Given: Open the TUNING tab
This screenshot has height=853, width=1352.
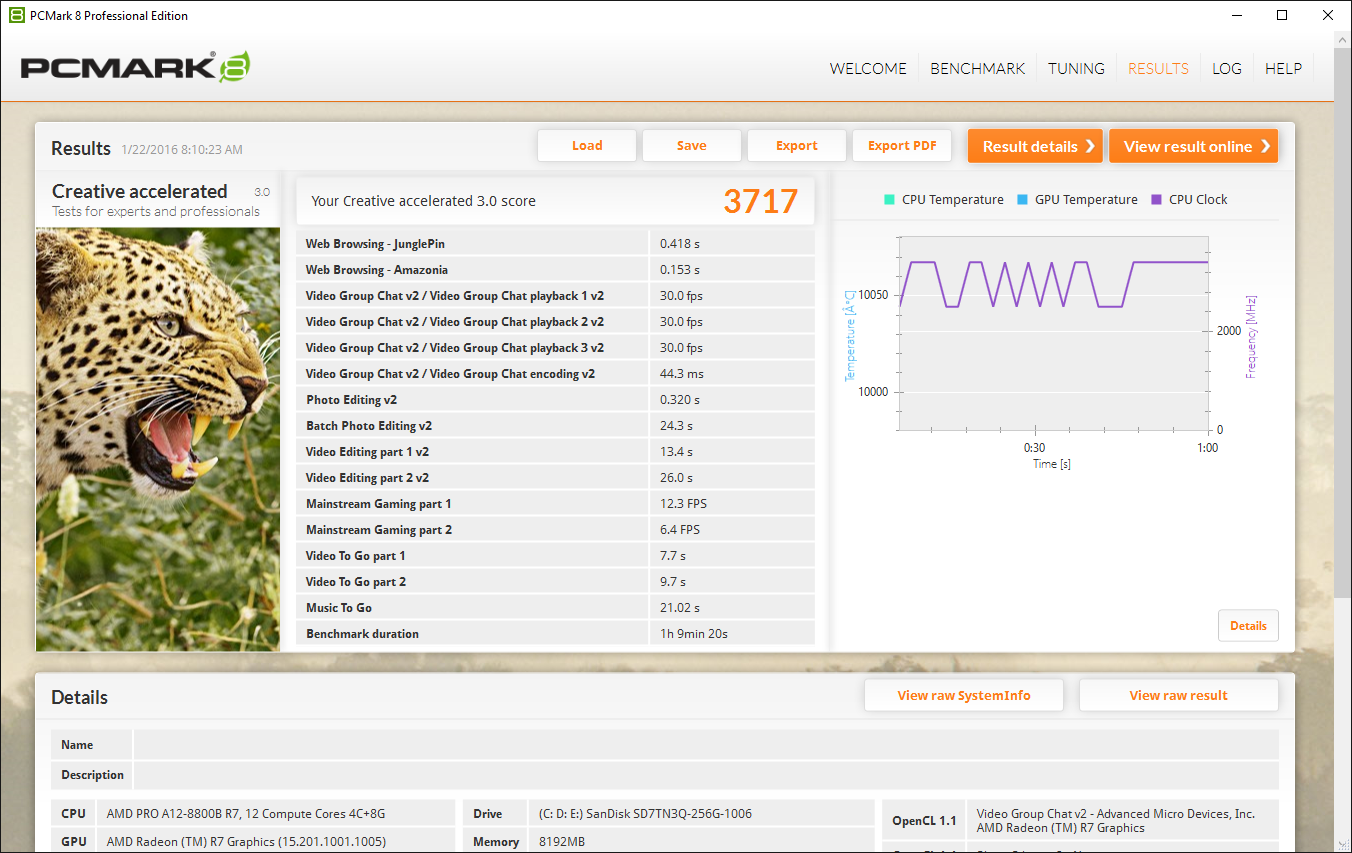Looking at the screenshot, I should click(1076, 68).
